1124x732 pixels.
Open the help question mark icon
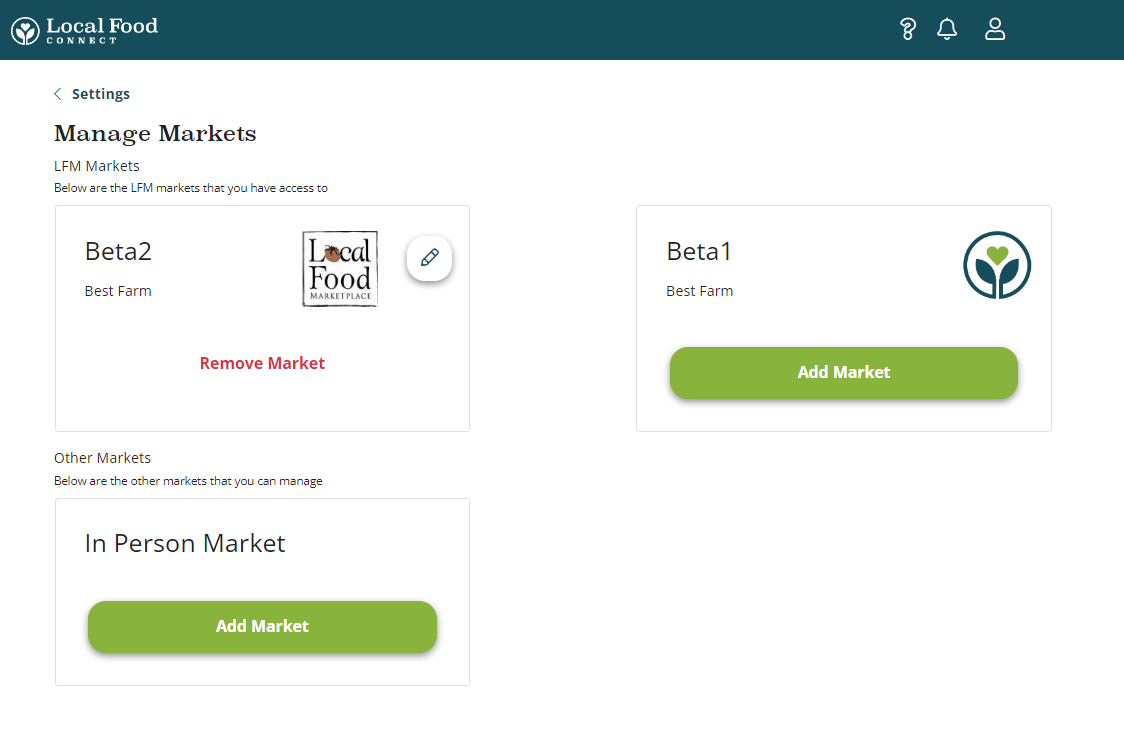pos(908,30)
